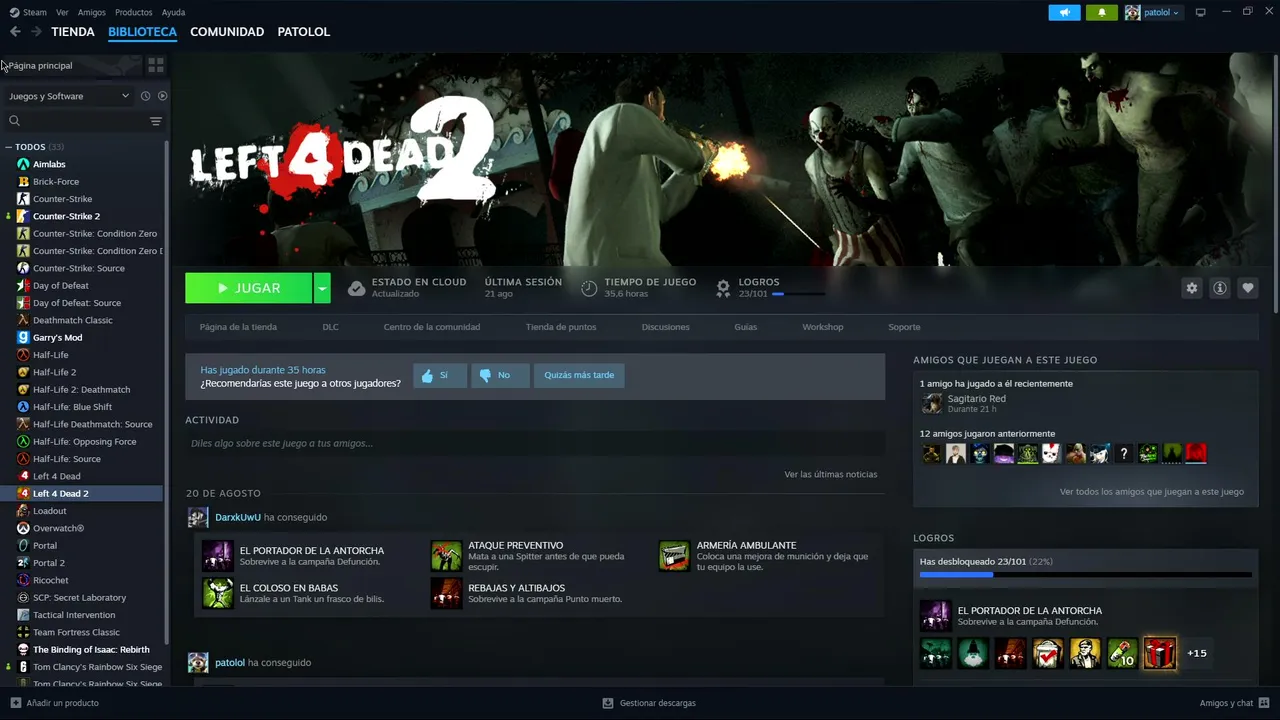Click main page vertical scrollbar
This screenshot has height=720, width=1280.
pyautogui.click(x=1275, y=185)
